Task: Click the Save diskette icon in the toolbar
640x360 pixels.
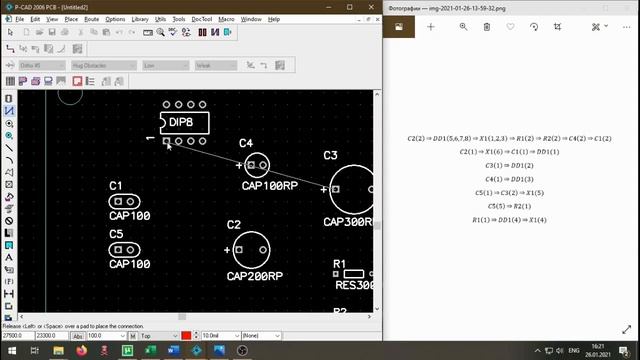Action: click(52, 32)
